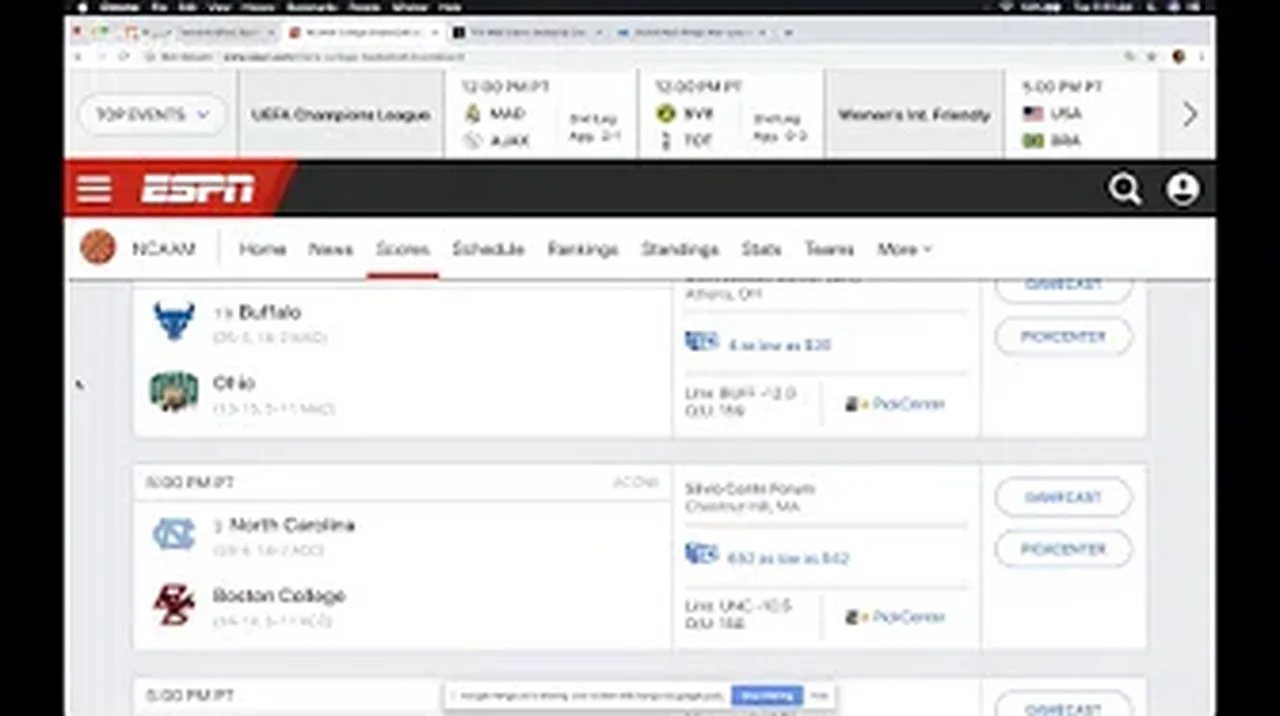Open the MAD vs AJAX match
Image resolution: width=1280 pixels, height=716 pixels.
click(540, 115)
